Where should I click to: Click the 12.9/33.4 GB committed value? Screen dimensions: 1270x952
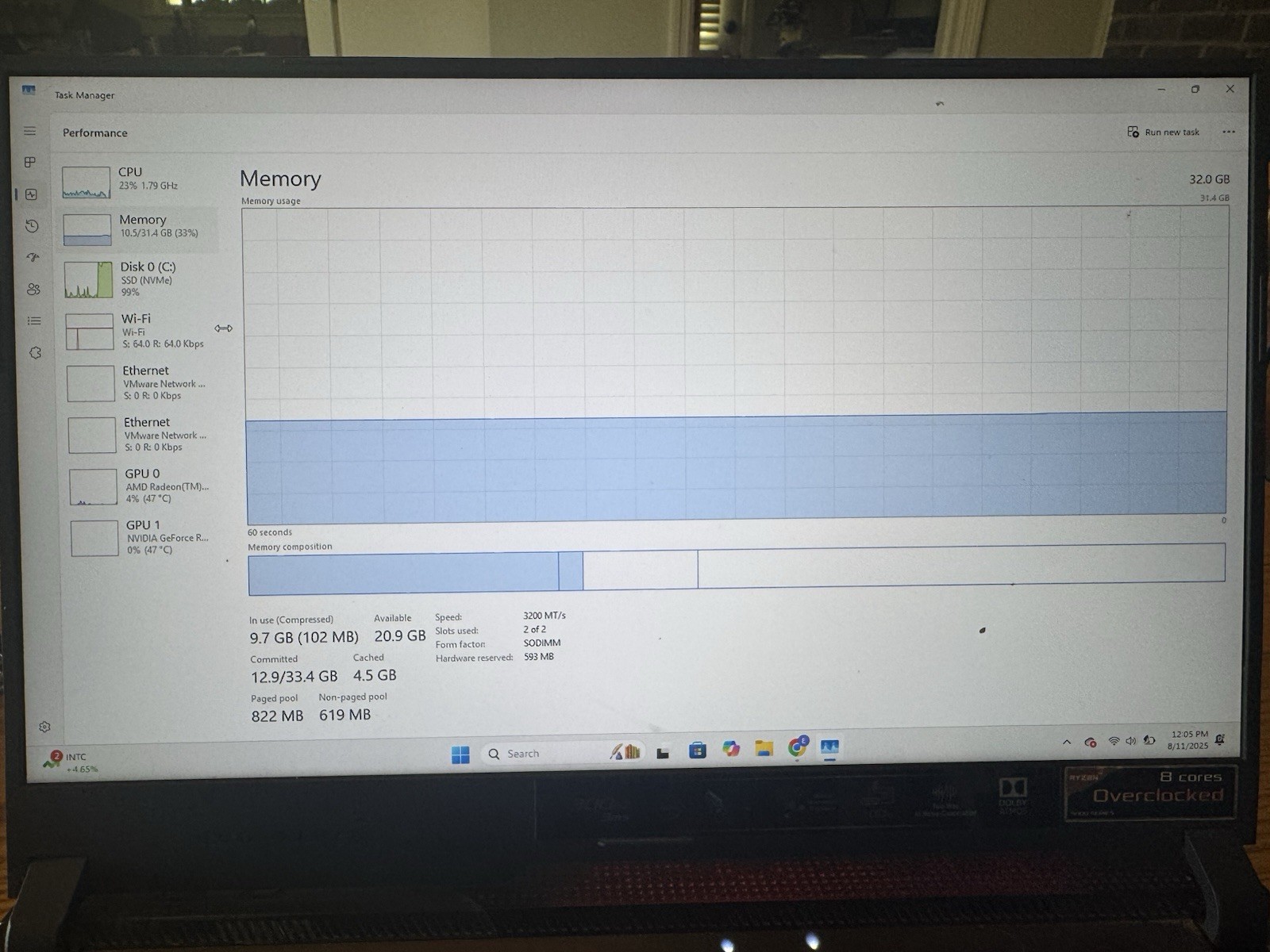(x=294, y=677)
